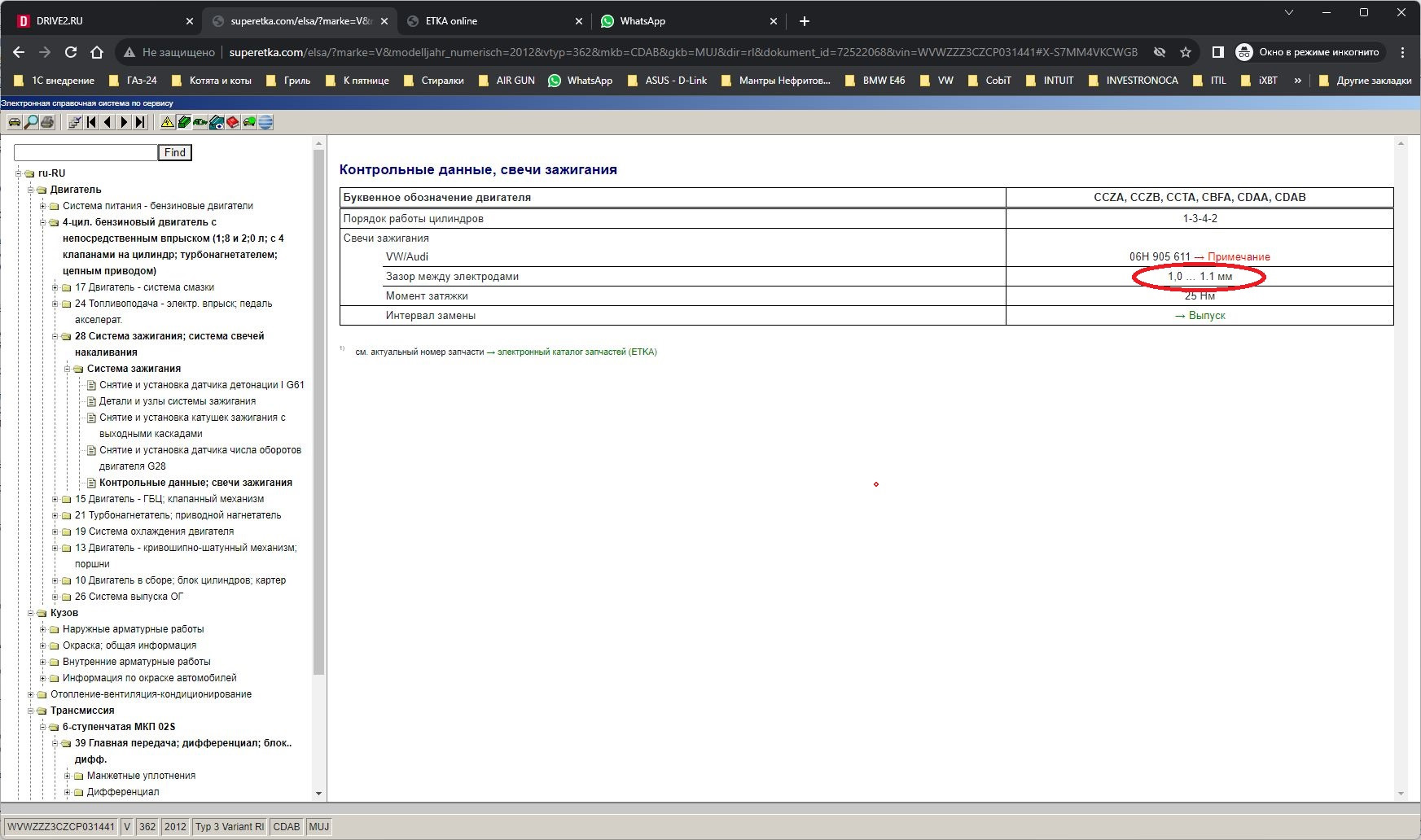Go back in browser history
Screen dimensions: 1421x840
click(19, 52)
